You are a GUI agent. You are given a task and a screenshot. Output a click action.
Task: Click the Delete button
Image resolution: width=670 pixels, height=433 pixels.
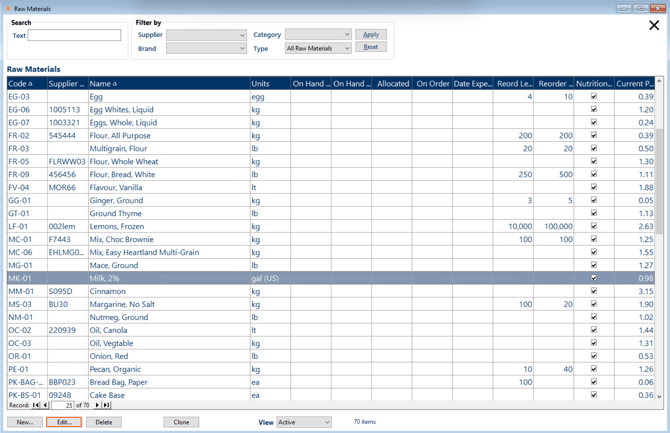(104, 422)
